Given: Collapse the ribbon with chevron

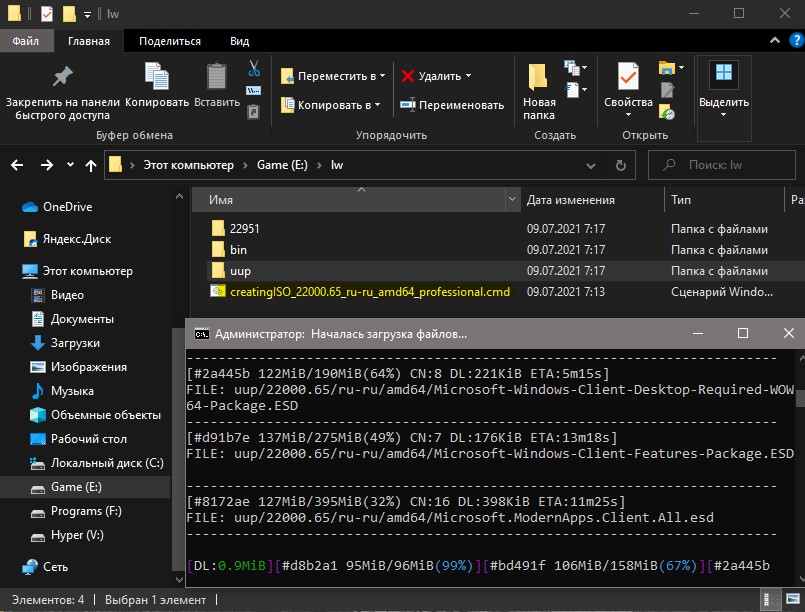Looking at the screenshot, I should pyautogui.click(x=775, y=41).
